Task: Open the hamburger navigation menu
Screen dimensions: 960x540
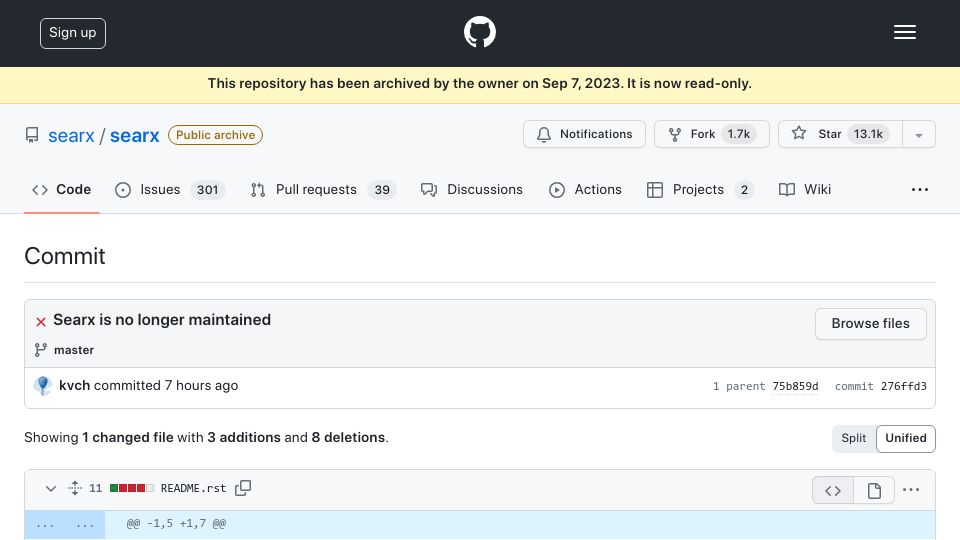Action: click(904, 32)
